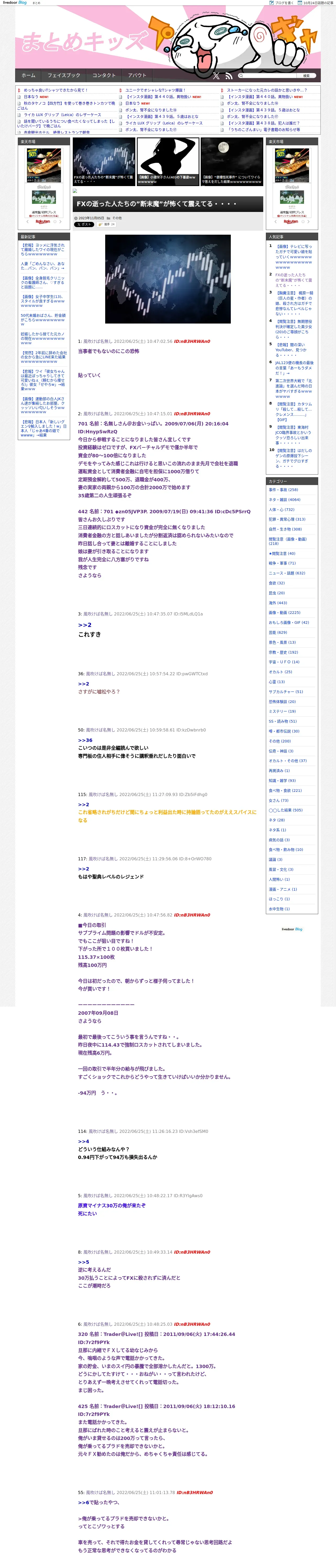
Task: Click the 人気記事 sidebar header
Action: (292, 236)
